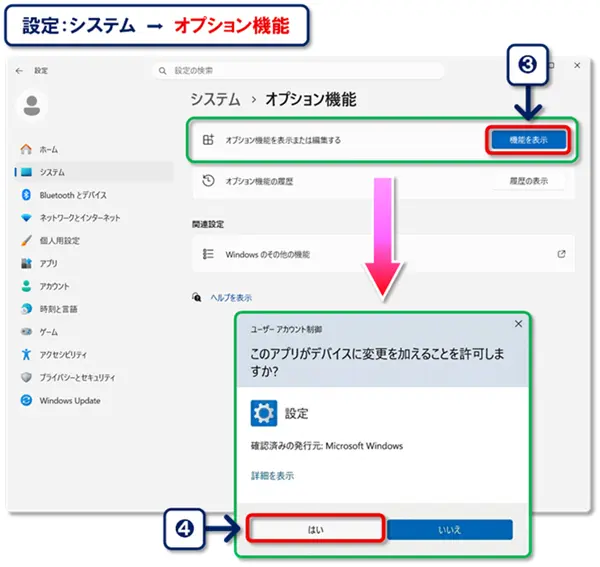Click the システム breadcrumb link
This screenshot has width=600, height=567.
[215, 99]
